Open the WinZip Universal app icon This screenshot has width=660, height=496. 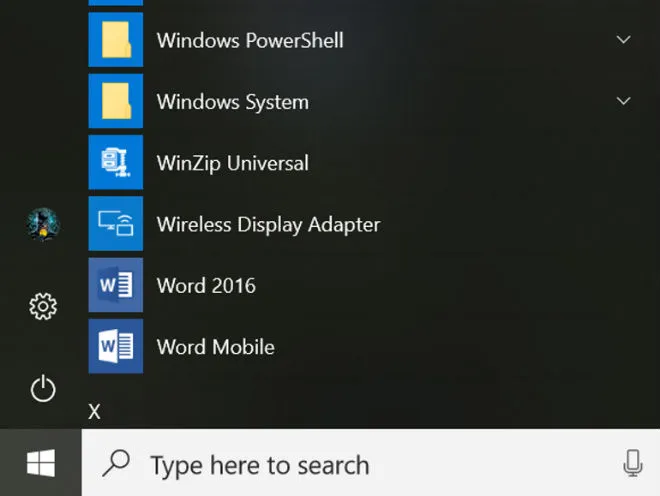coord(116,163)
